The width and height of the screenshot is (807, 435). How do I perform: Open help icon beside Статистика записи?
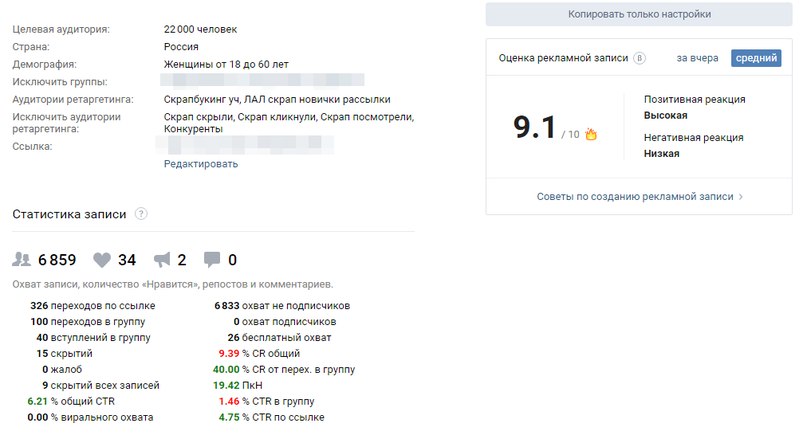click(x=141, y=214)
